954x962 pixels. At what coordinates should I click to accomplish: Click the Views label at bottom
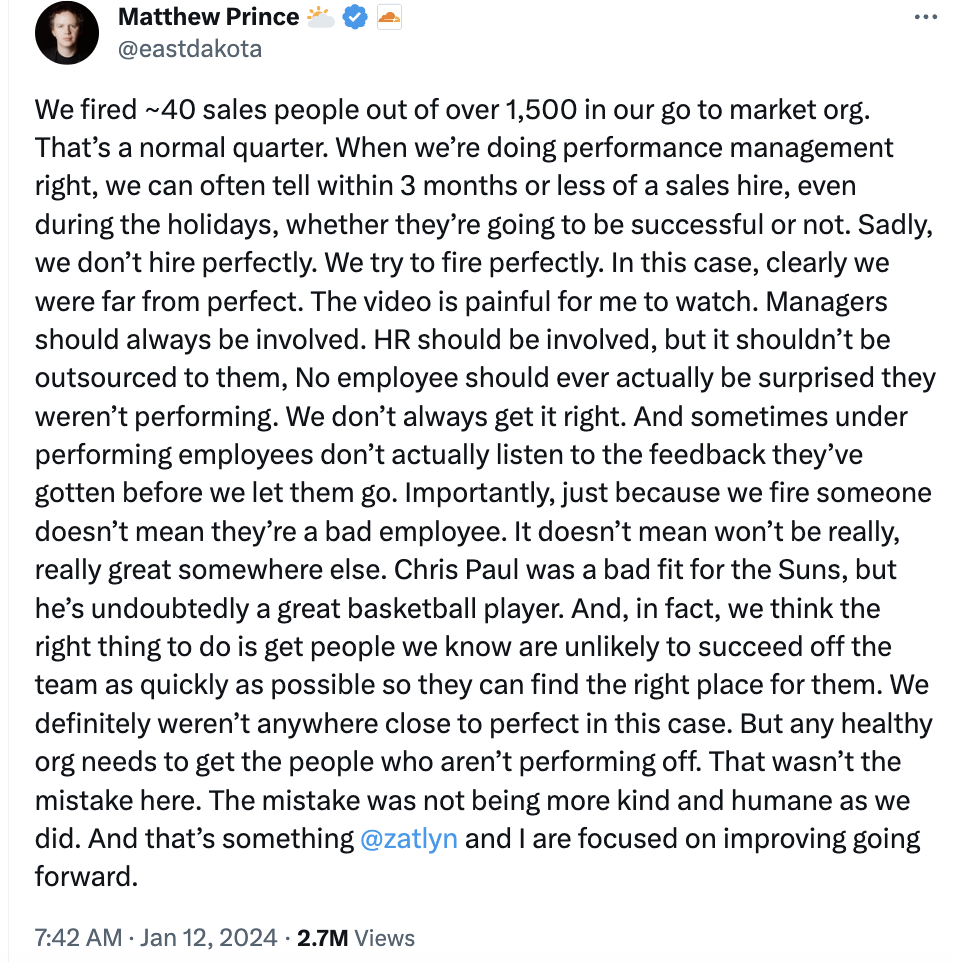(385, 938)
